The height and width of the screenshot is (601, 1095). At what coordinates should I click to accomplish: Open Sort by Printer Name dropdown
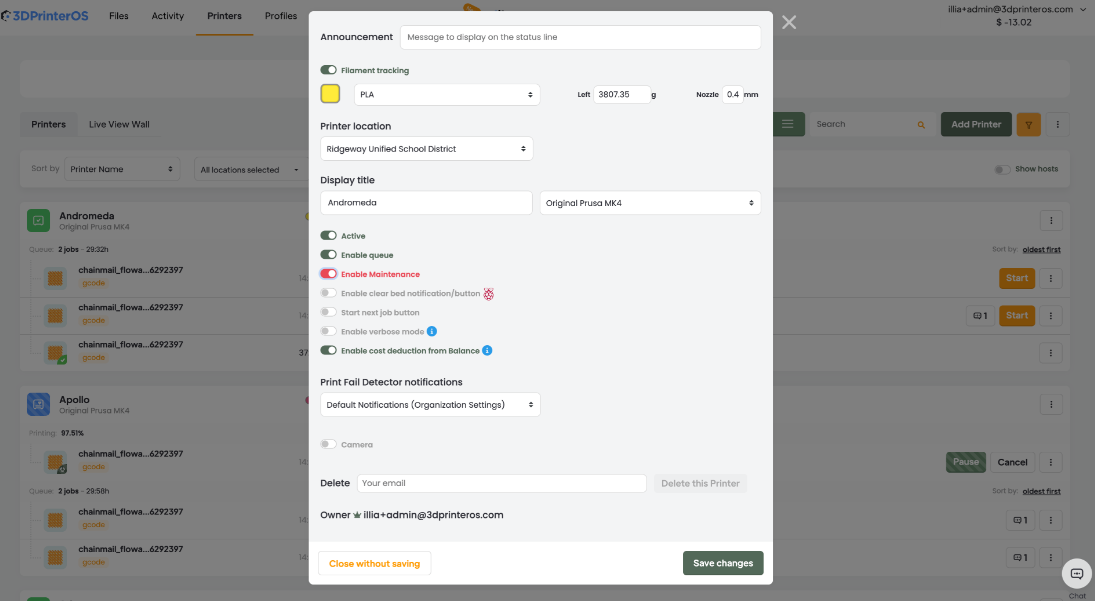click(x=122, y=169)
